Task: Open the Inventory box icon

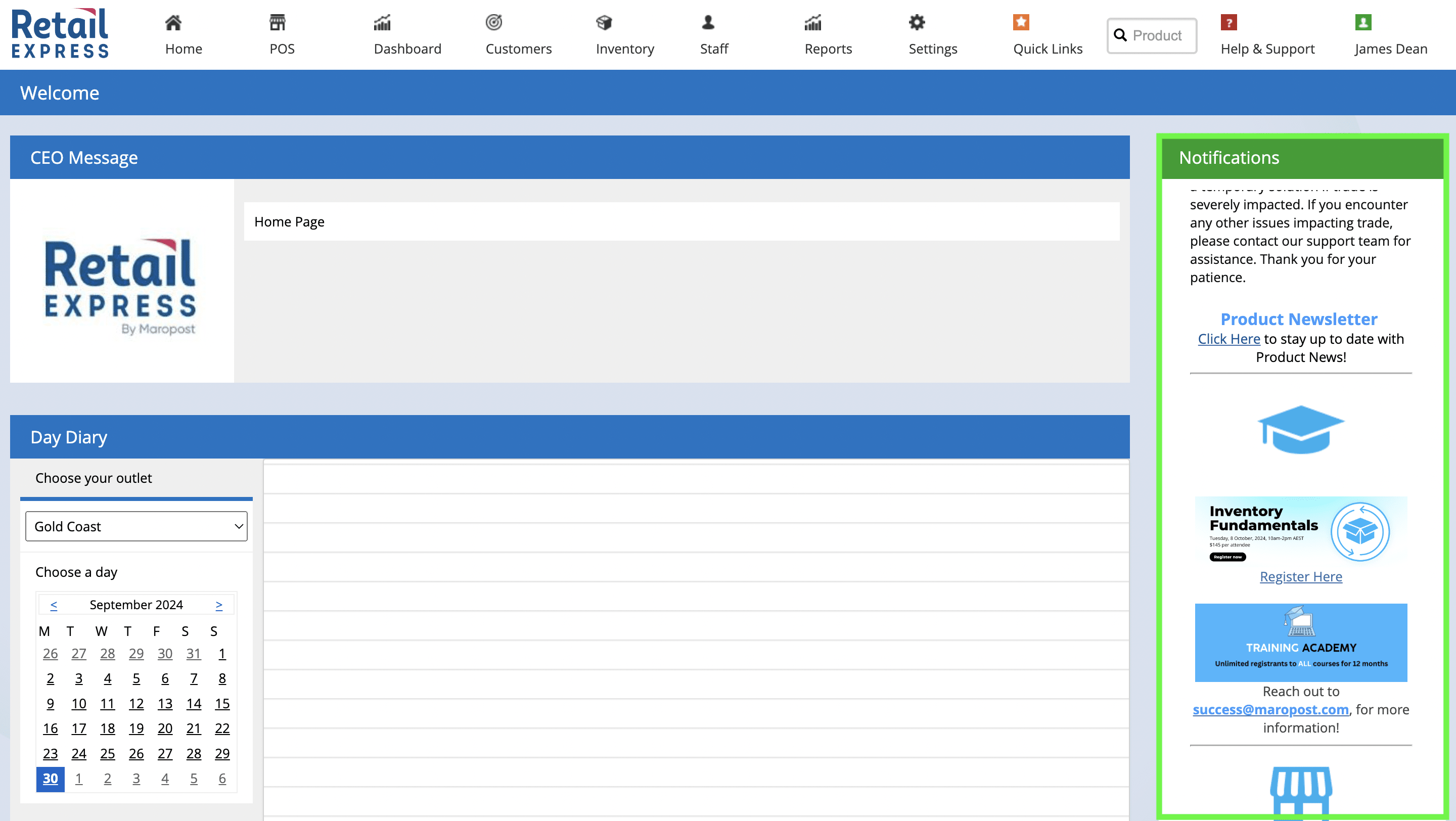Action: point(604,23)
